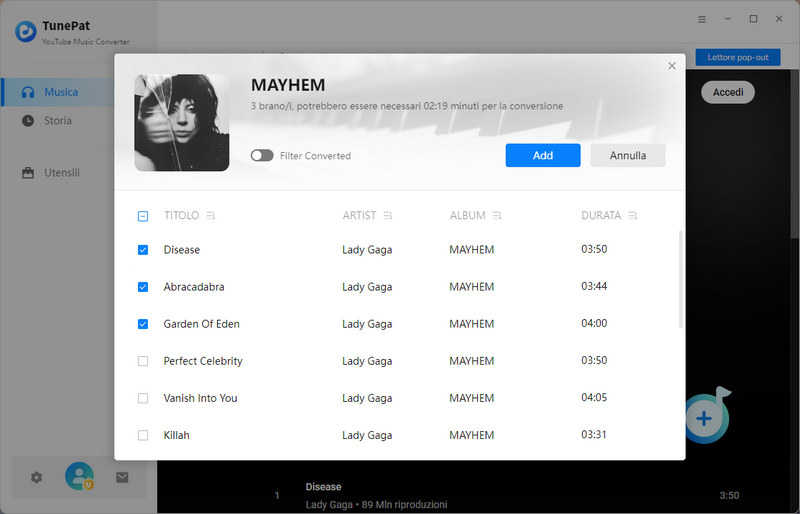Uncheck the Disease song checkbox
The height and width of the screenshot is (514, 800).
pos(143,250)
